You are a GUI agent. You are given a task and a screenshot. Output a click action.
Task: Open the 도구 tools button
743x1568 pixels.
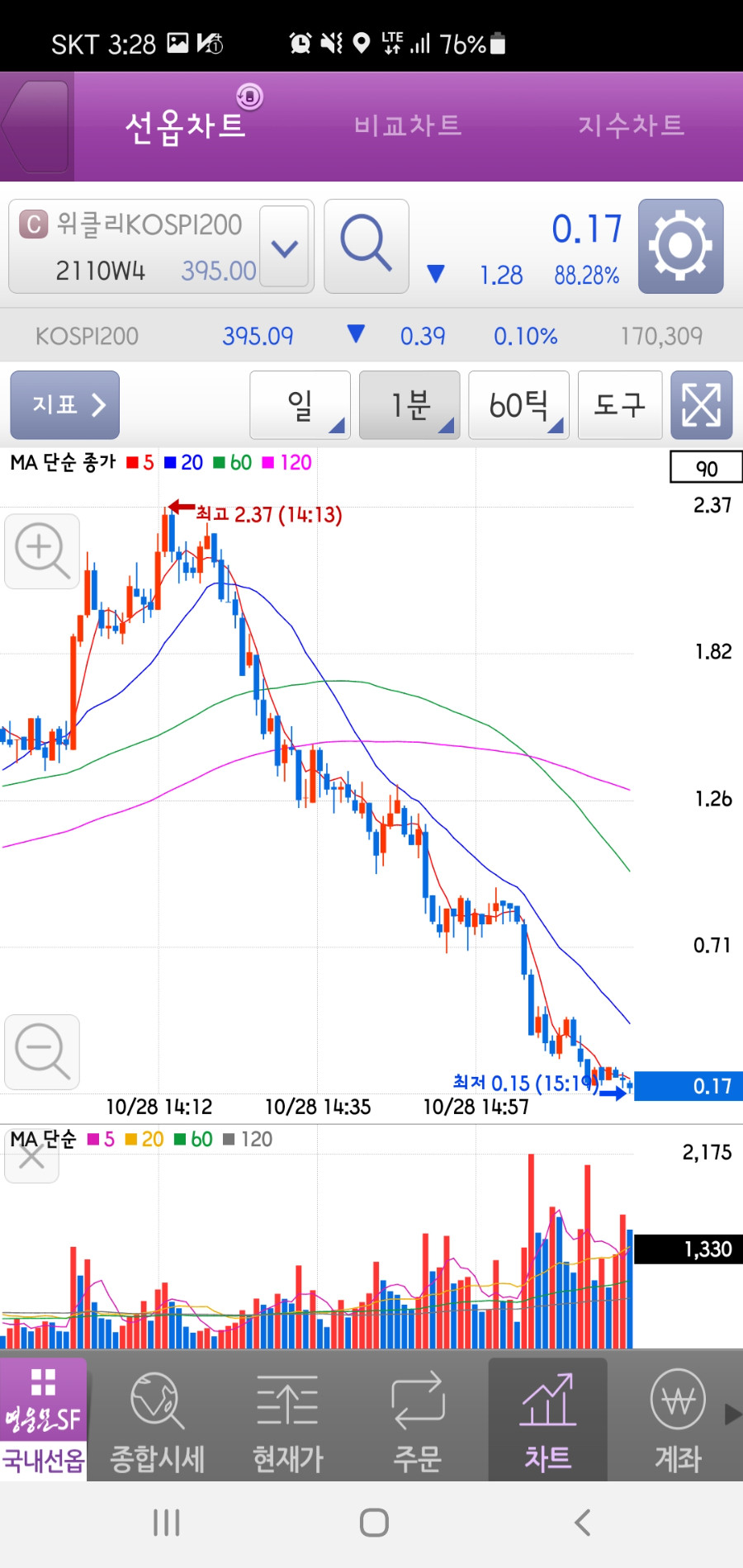[x=620, y=405]
